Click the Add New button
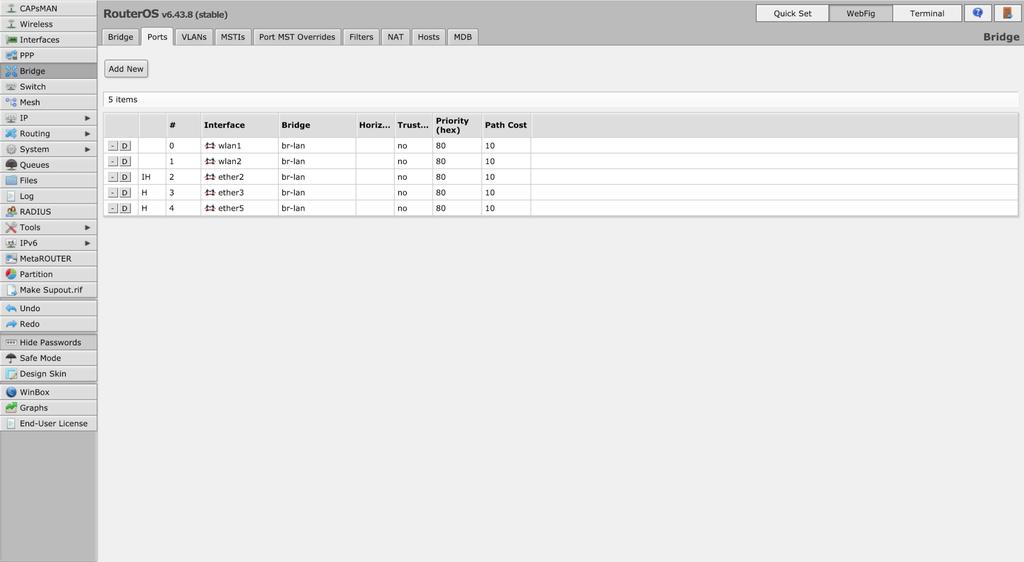 coord(126,69)
